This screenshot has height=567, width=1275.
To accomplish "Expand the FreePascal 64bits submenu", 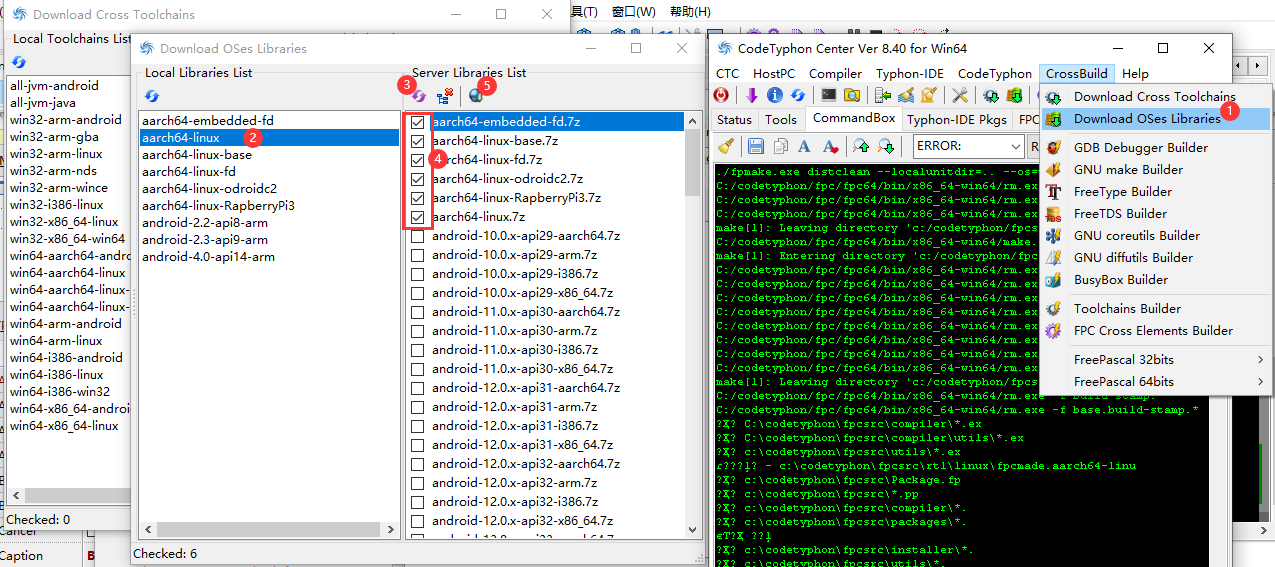I will click(x=1155, y=381).
